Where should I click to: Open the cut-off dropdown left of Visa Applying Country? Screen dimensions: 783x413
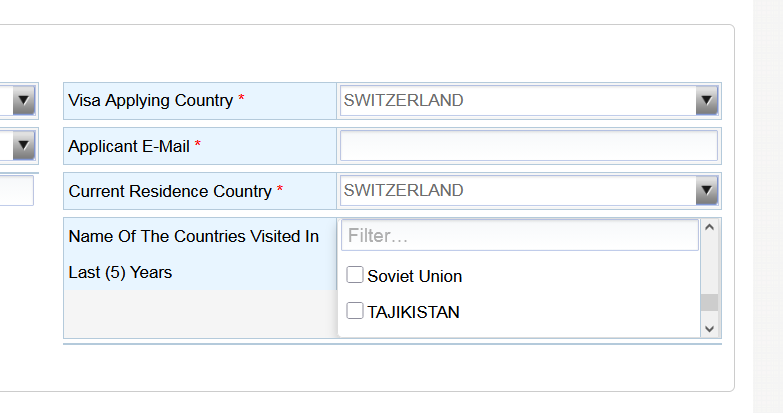[x=25, y=100]
